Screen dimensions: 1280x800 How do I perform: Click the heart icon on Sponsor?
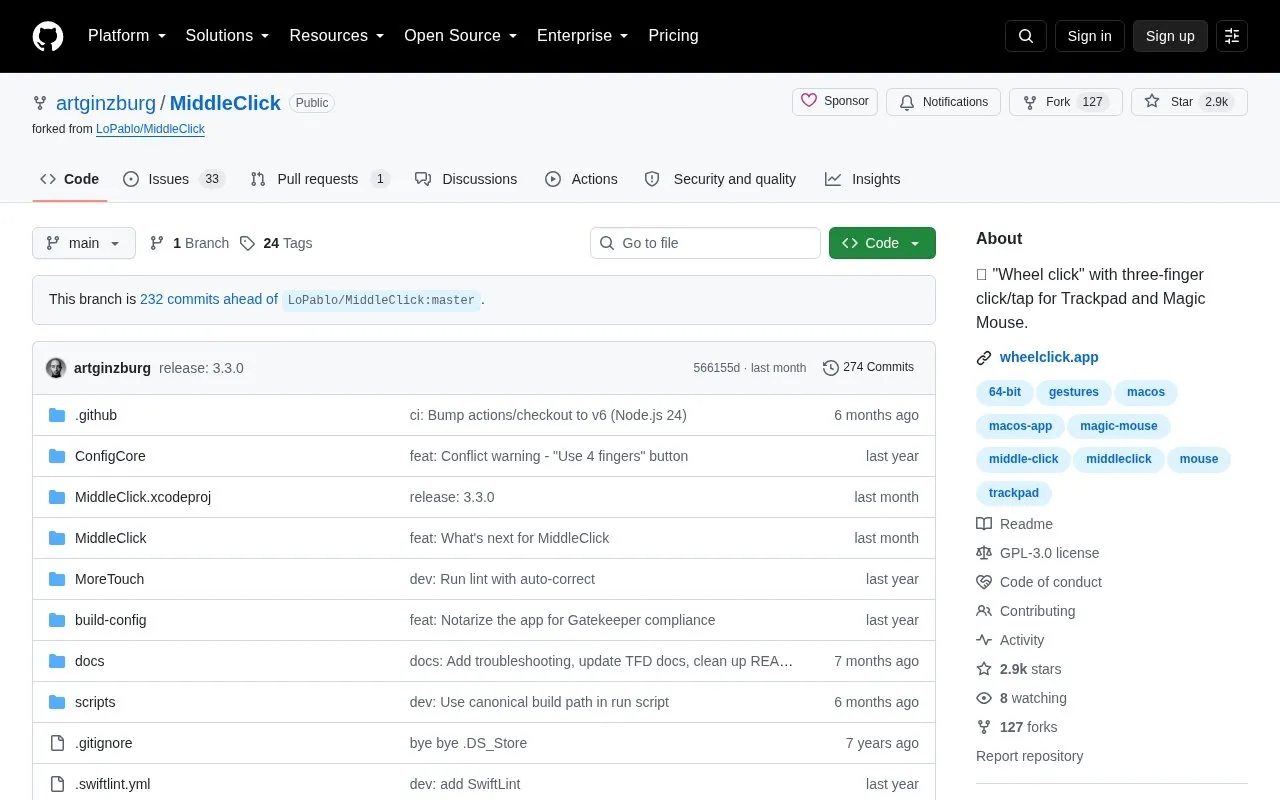coord(809,101)
